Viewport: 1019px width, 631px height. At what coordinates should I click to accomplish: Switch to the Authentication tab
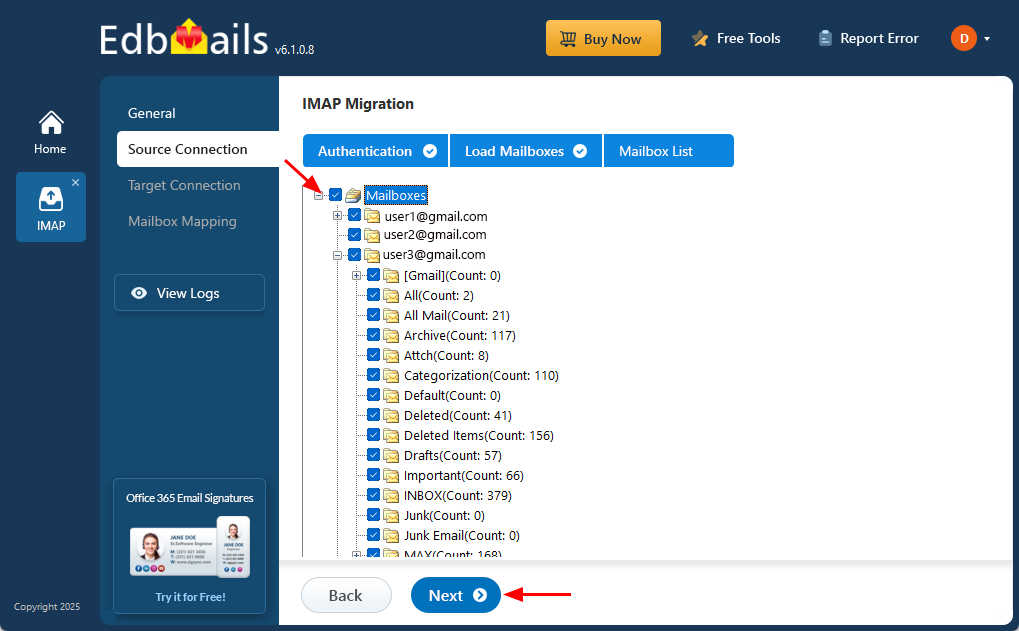pyautogui.click(x=376, y=151)
